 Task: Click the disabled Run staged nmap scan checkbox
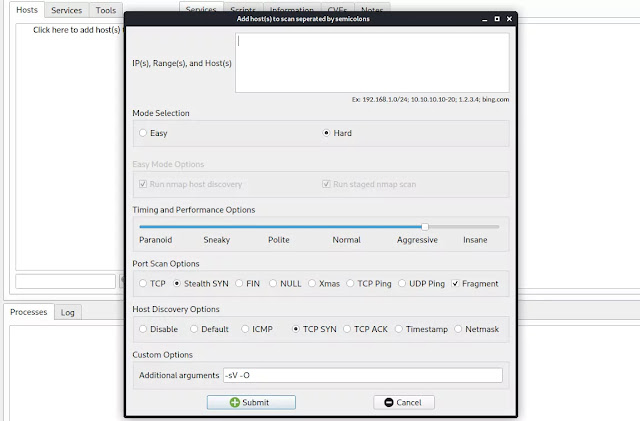[x=326, y=184]
